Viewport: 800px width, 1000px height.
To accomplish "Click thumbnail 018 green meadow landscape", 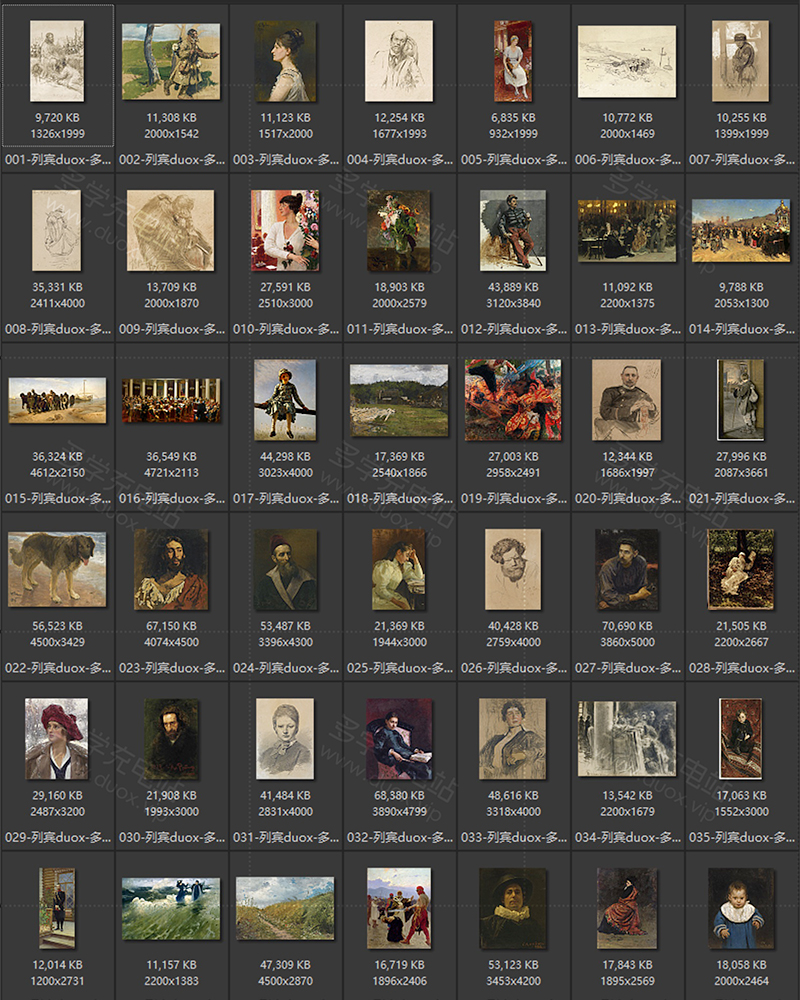I will (x=399, y=401).
